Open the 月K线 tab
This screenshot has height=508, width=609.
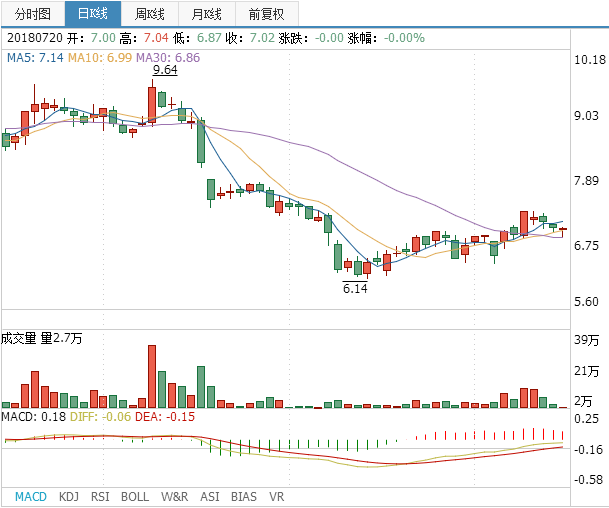coord(207,14)
